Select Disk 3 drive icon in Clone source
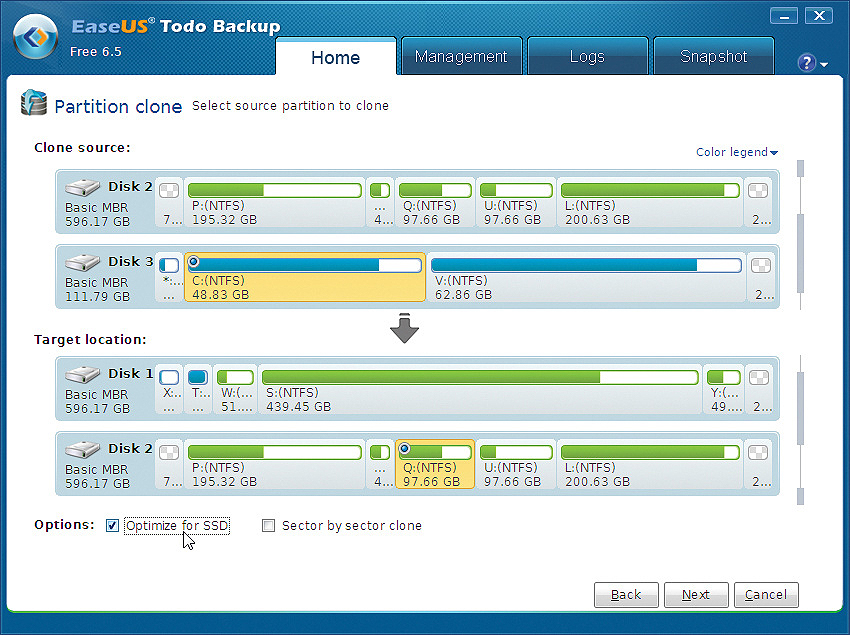 point(82,262)
